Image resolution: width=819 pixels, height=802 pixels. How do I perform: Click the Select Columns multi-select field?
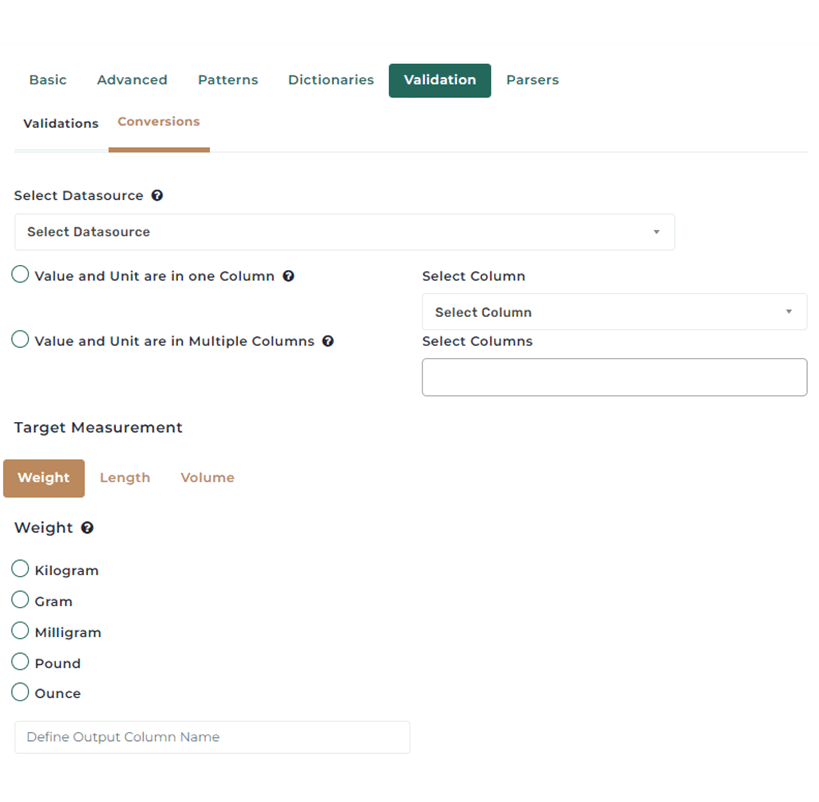pos(614,377)
